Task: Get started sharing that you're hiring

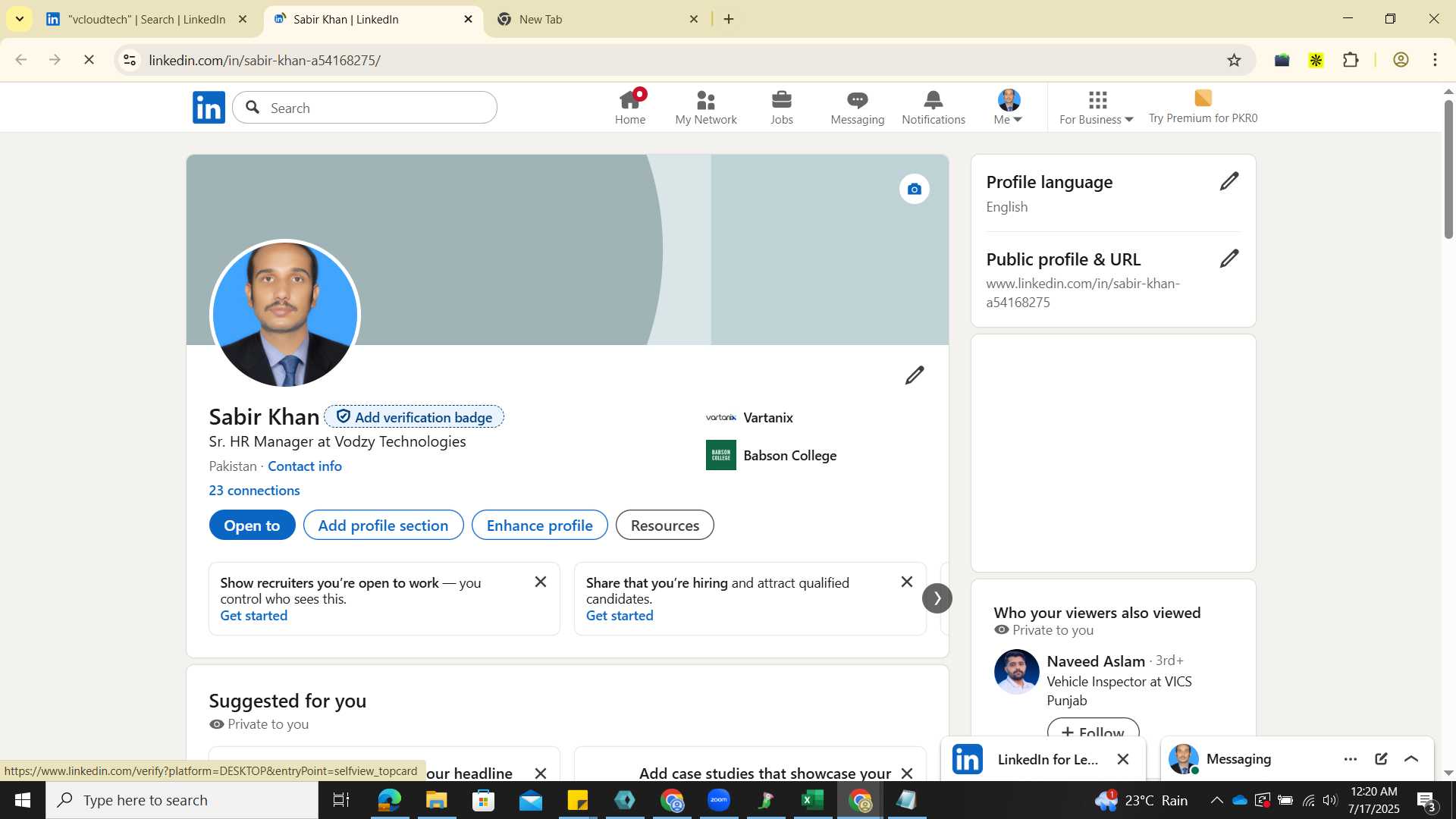Action: (x=620, y=616)
